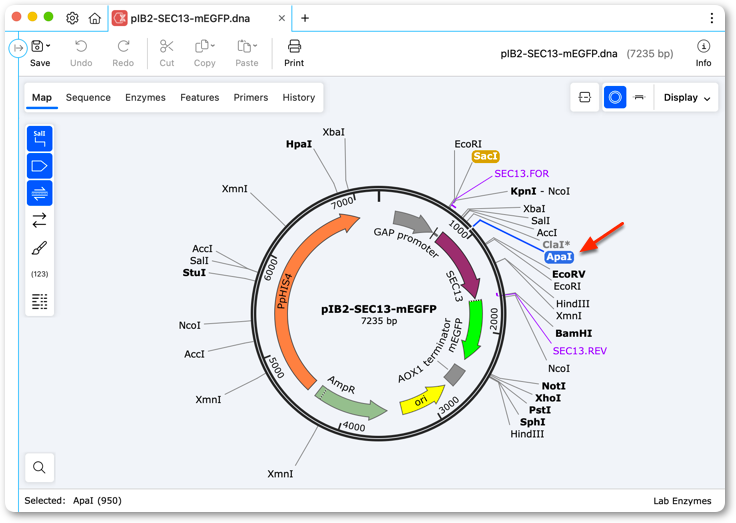Screen dimensions: 736x523
Task: Click the yellow ori feature arrow
Action: click(x=421, y=400)
